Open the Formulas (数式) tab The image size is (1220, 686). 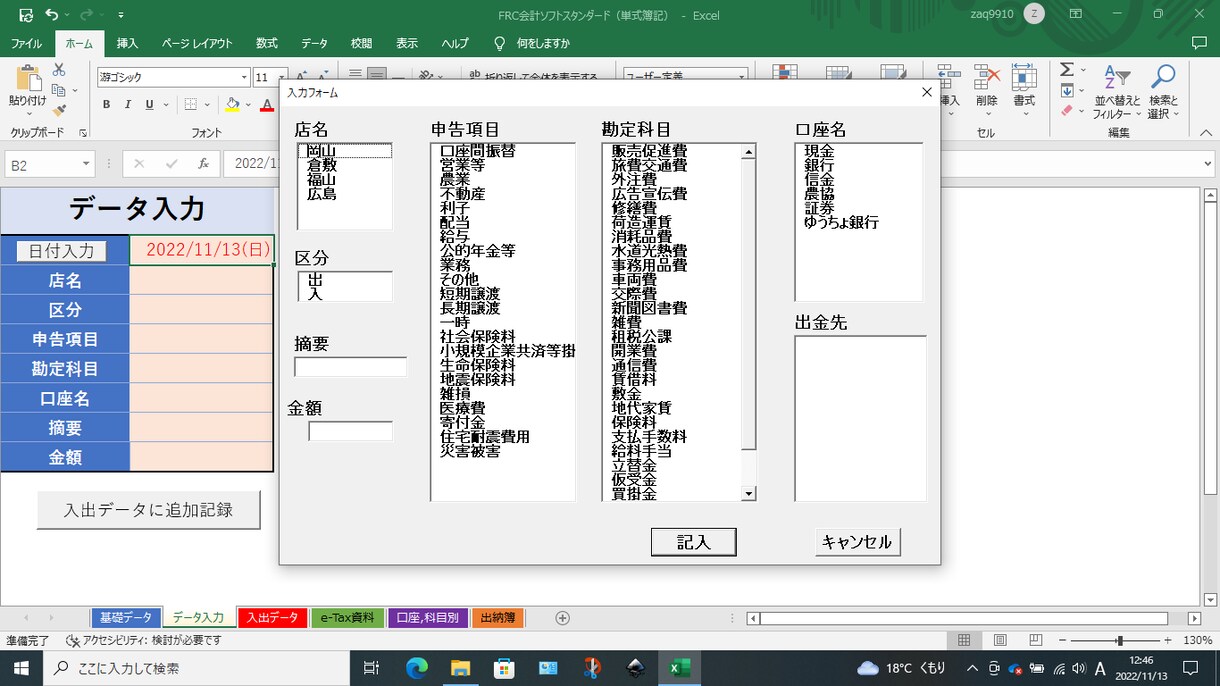267,43
